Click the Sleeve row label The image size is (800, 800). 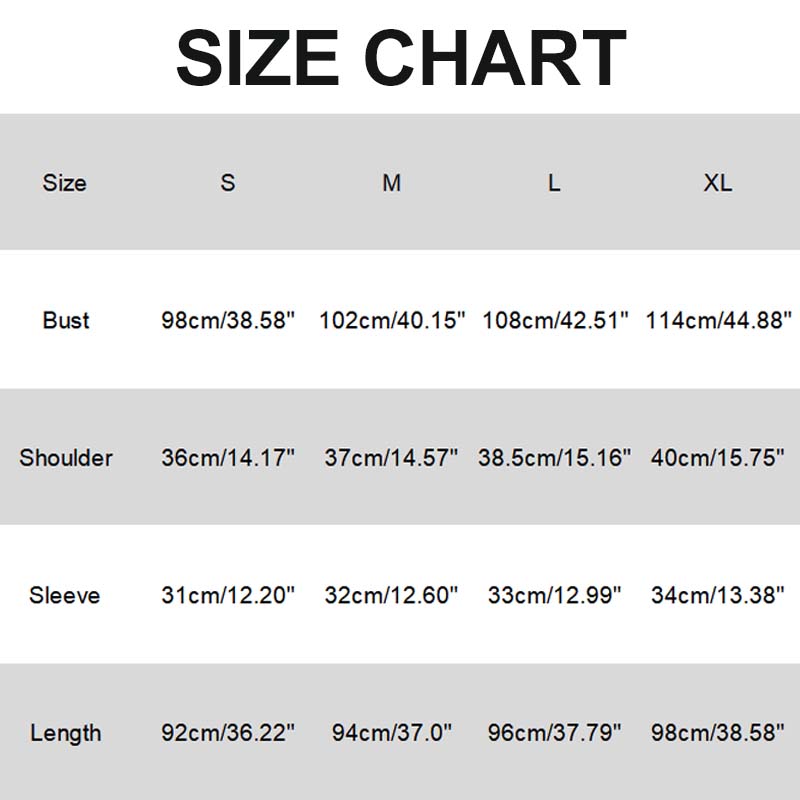click(x=65, y=595)
